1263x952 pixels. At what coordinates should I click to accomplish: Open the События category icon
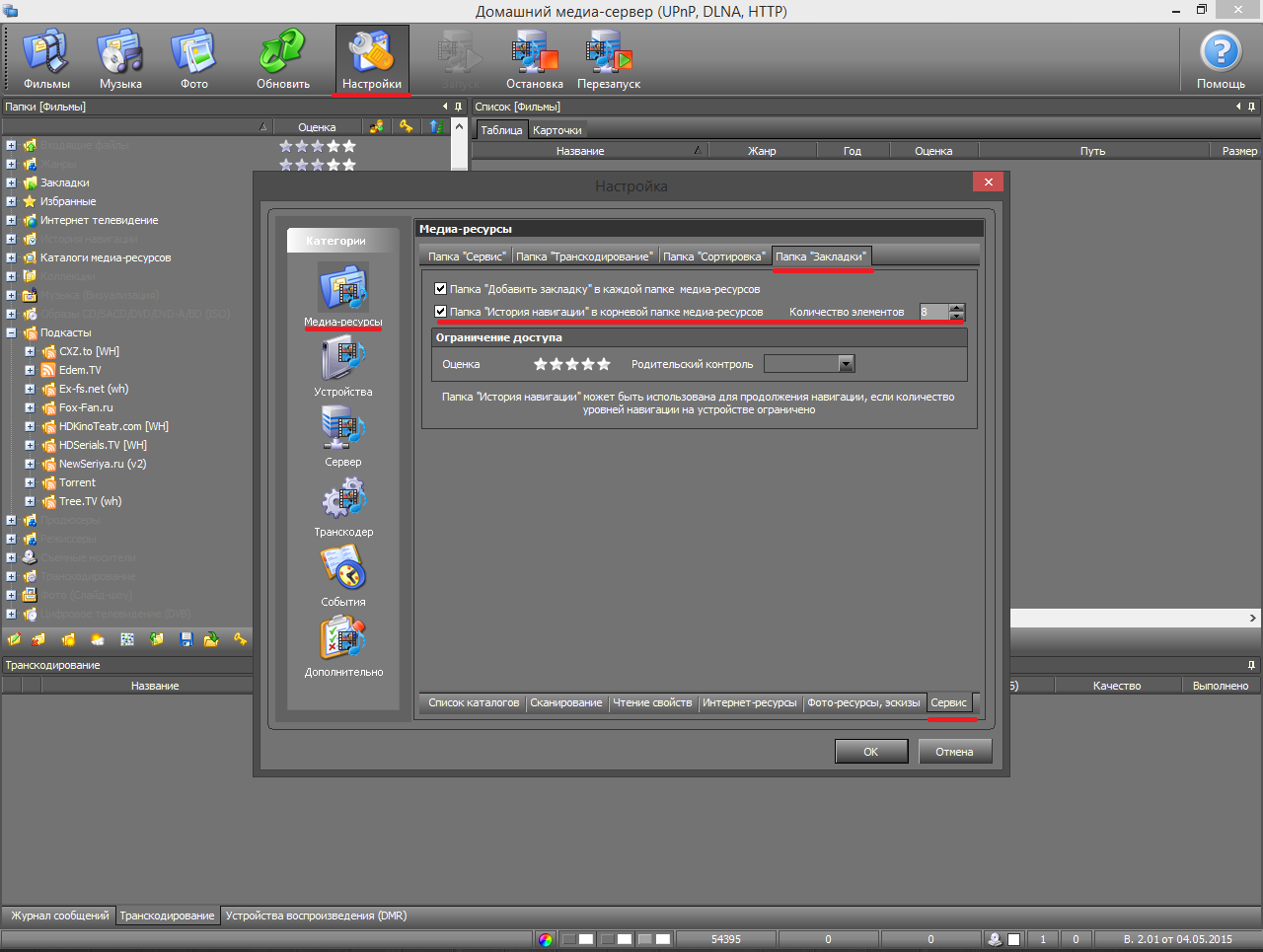(x=343, y=576)
